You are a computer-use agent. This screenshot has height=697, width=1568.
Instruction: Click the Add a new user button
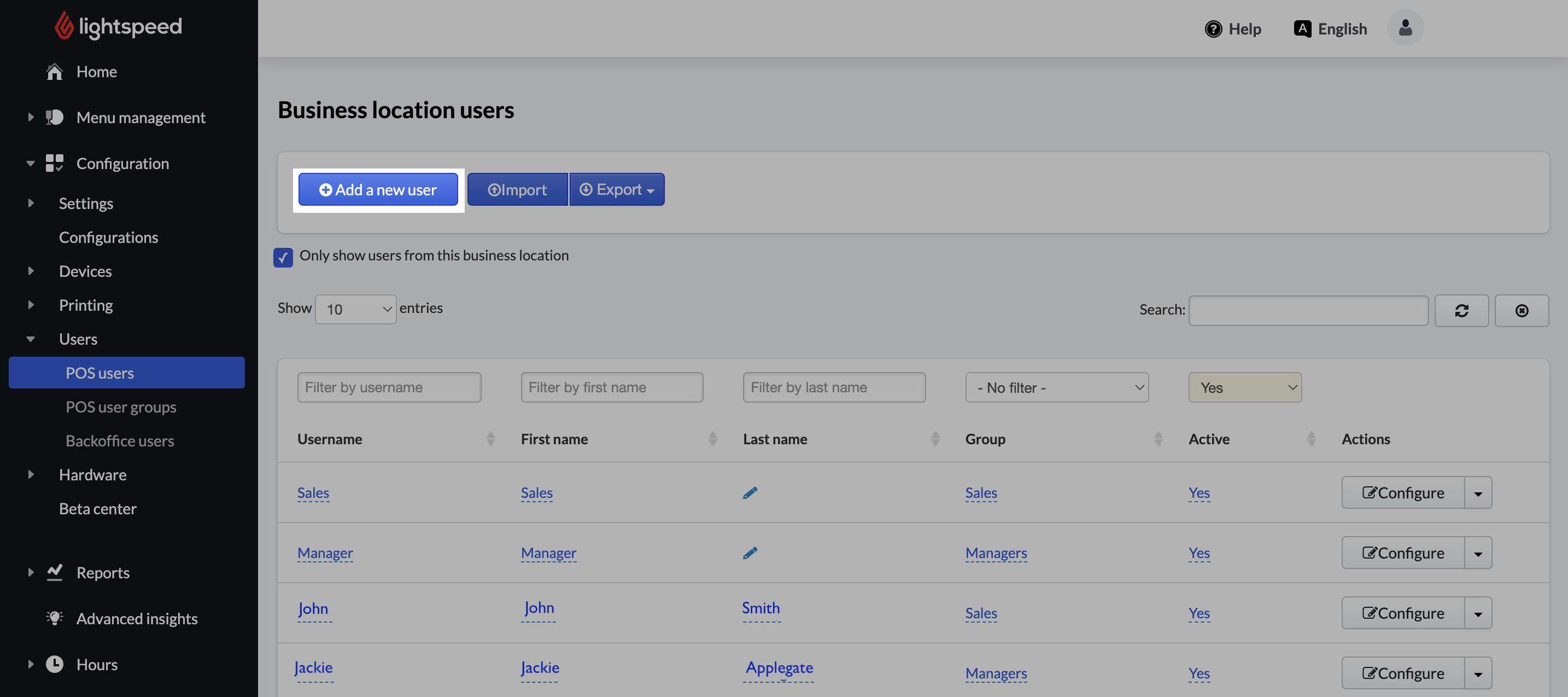point(377,189)
